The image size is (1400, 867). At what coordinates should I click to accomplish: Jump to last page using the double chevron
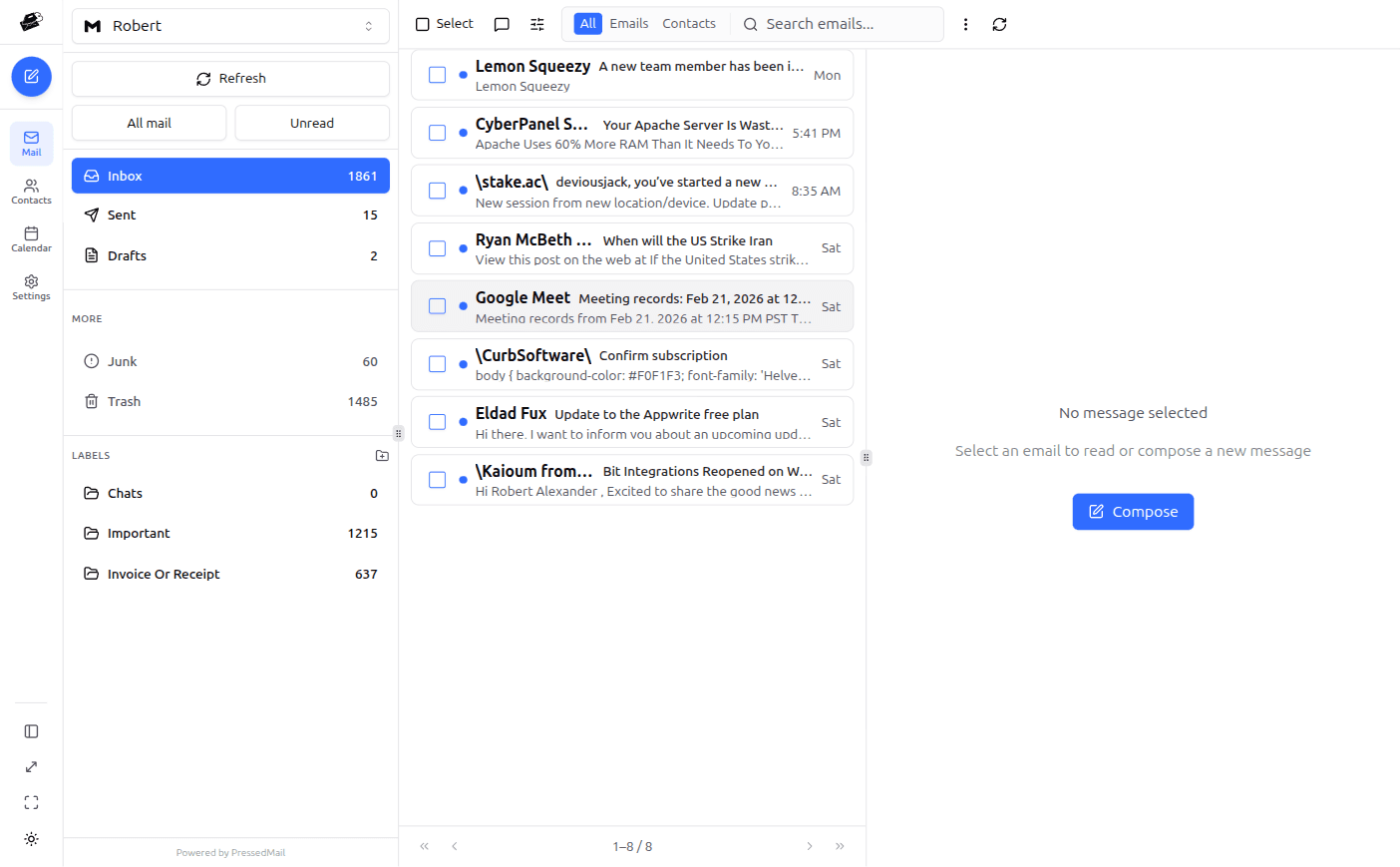point(840,845)
